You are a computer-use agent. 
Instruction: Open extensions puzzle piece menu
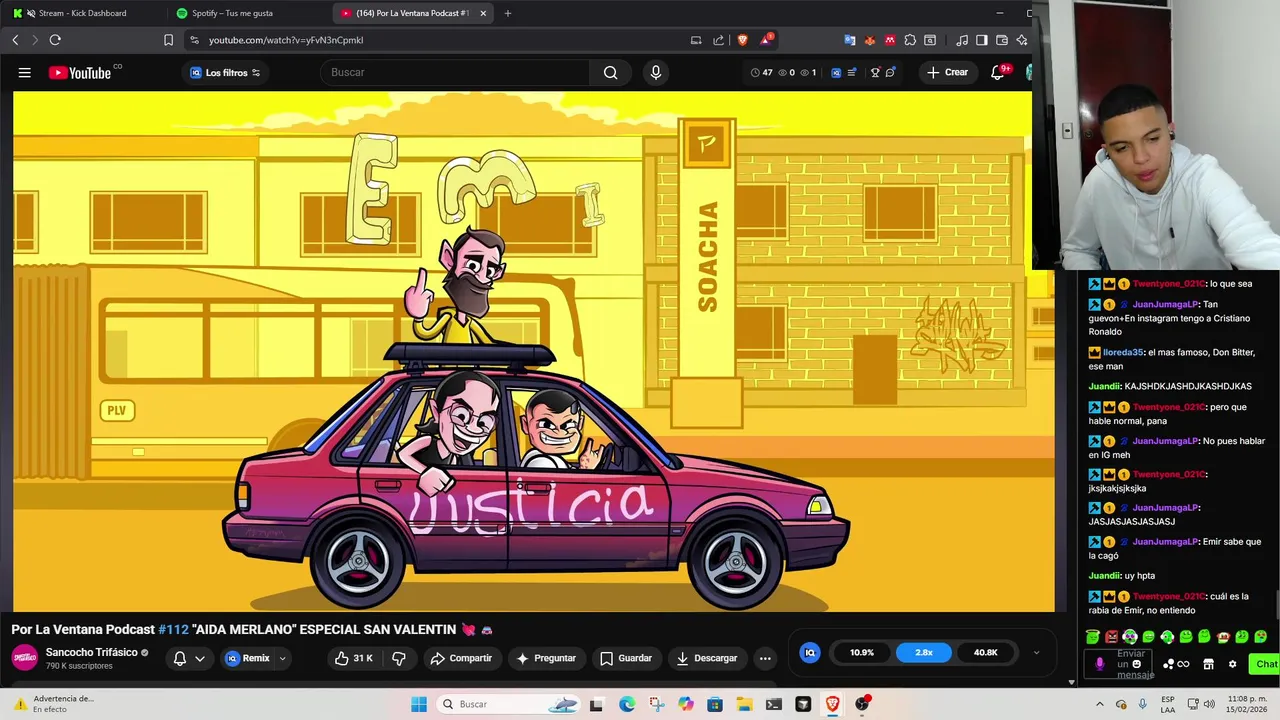910,40
